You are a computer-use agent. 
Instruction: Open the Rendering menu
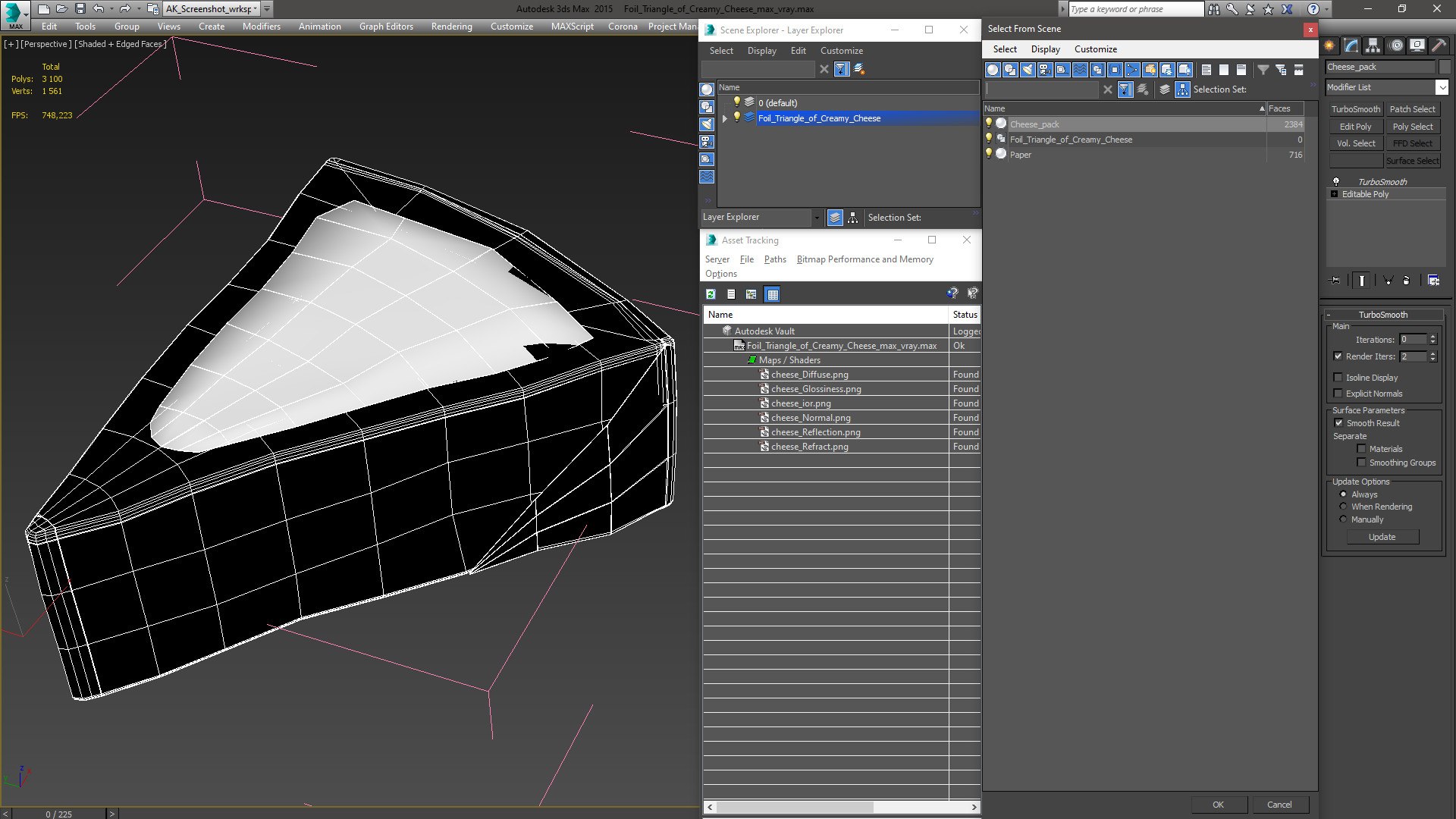click(x=451, y=26)
